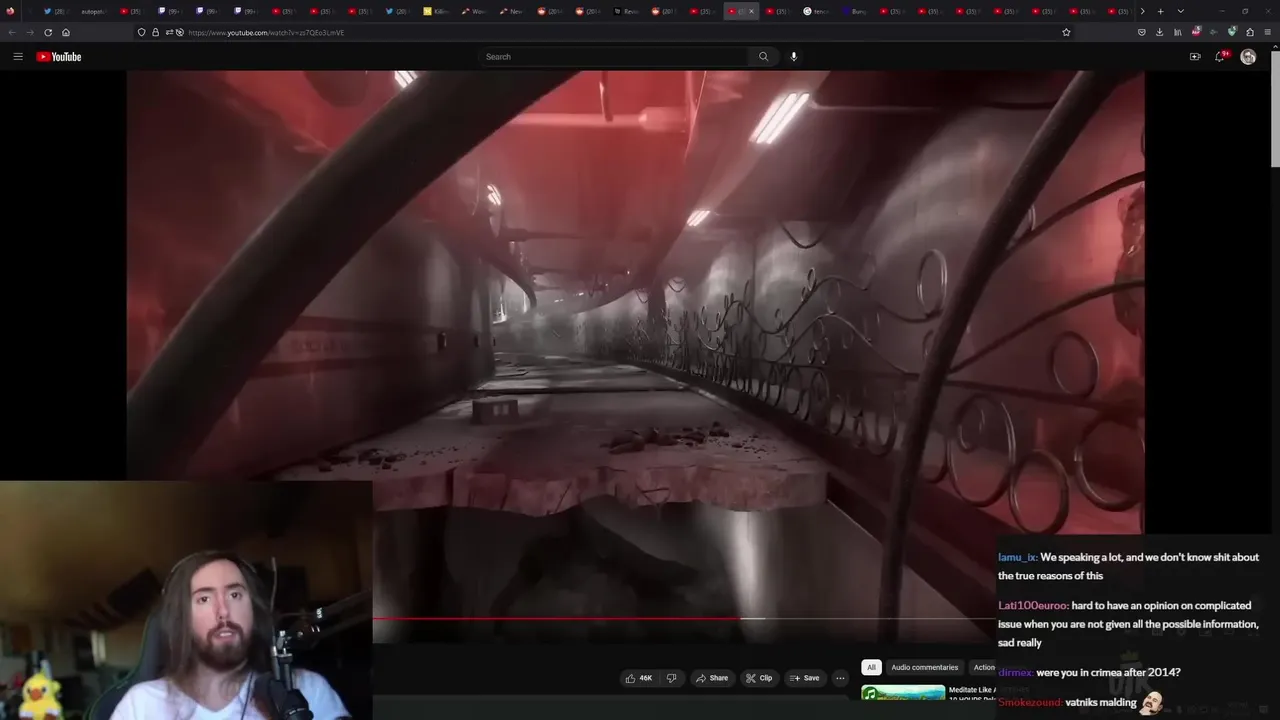Go forward with browser forward arrow
Image resolution: width=1280 pixels, height=720 pixels.
tap(29, 32)
